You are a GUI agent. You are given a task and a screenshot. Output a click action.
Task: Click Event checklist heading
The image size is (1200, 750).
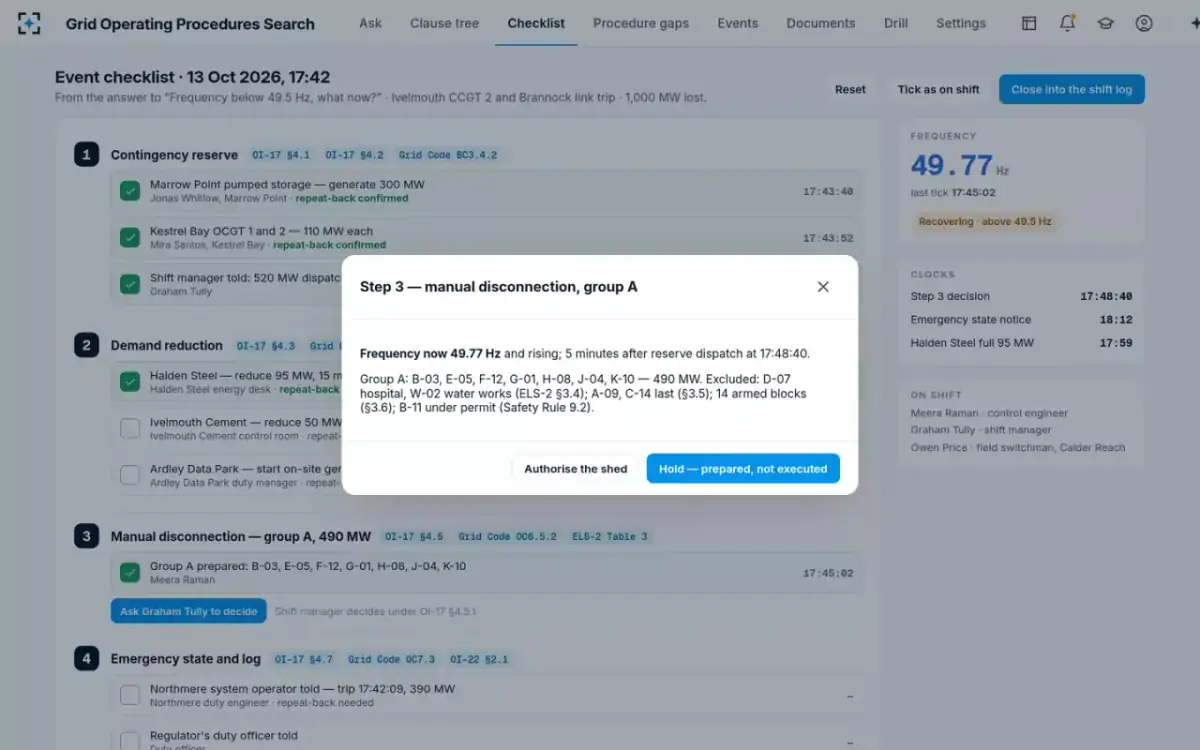192,77
